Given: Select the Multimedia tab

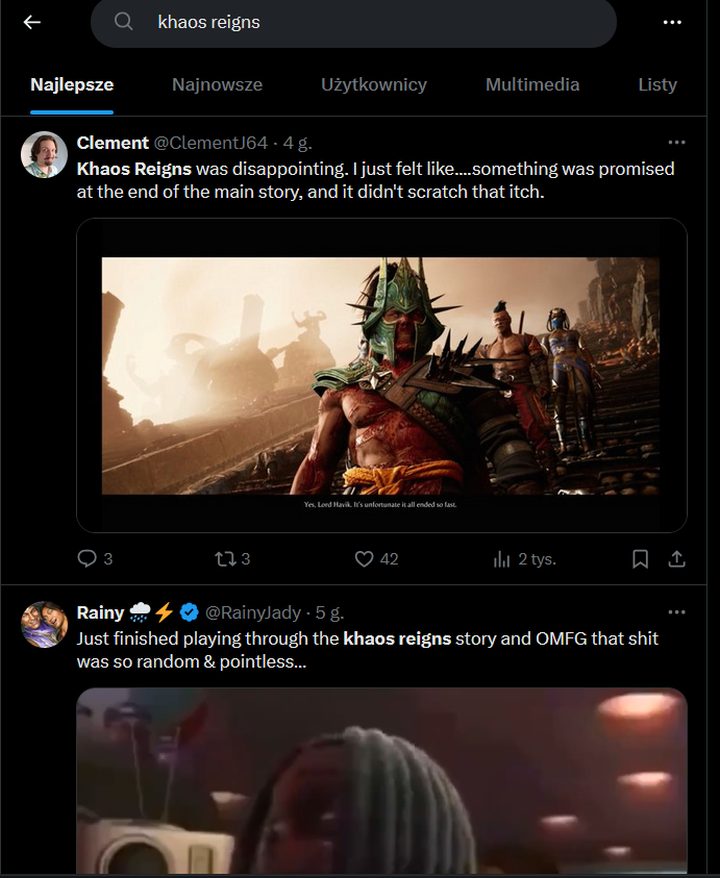Looking at the screenshot, I should pyautogui.click(x=532, y=85).
